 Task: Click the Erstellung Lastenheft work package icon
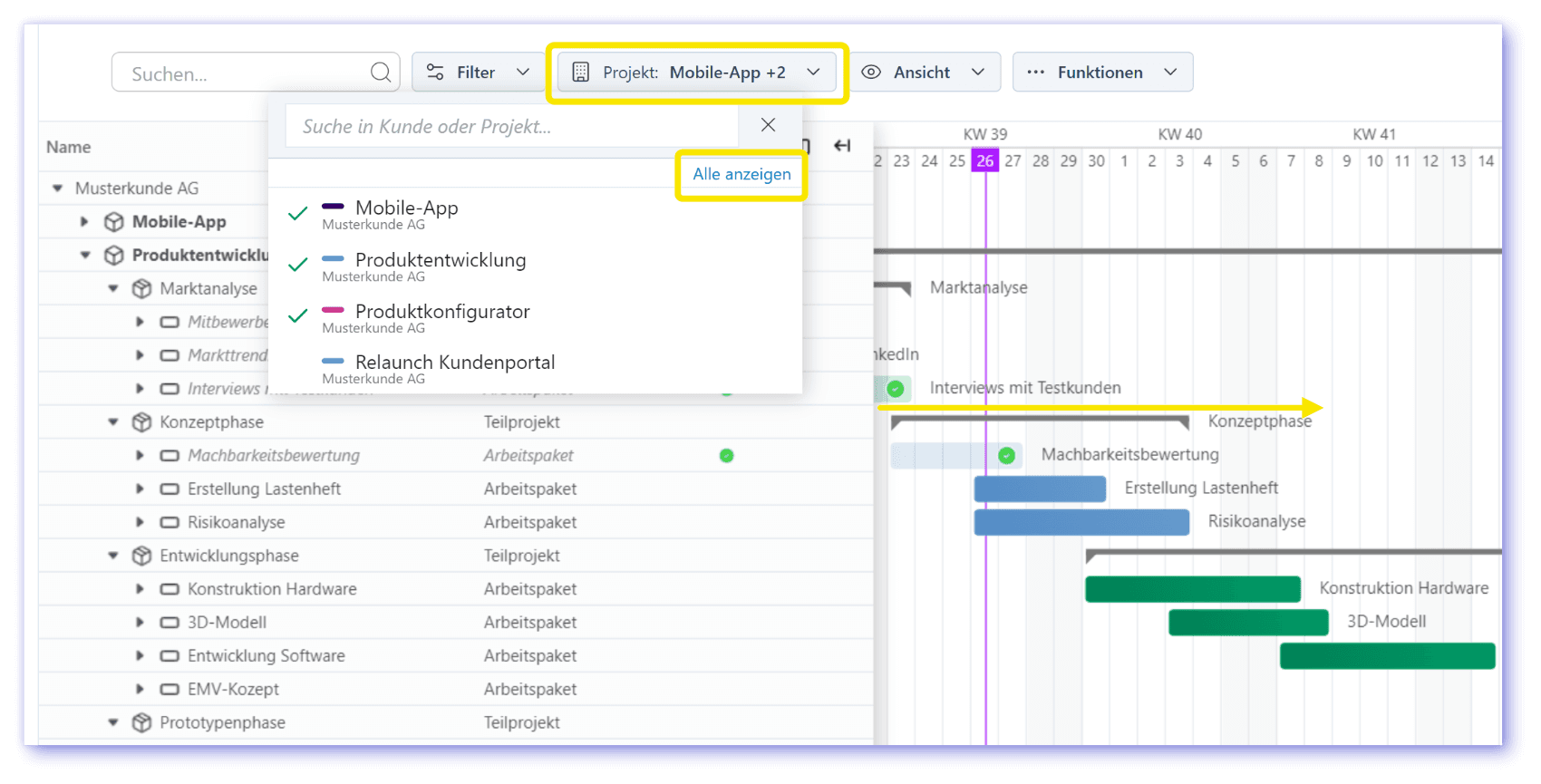pyautogui.click(x=170, y=489)
